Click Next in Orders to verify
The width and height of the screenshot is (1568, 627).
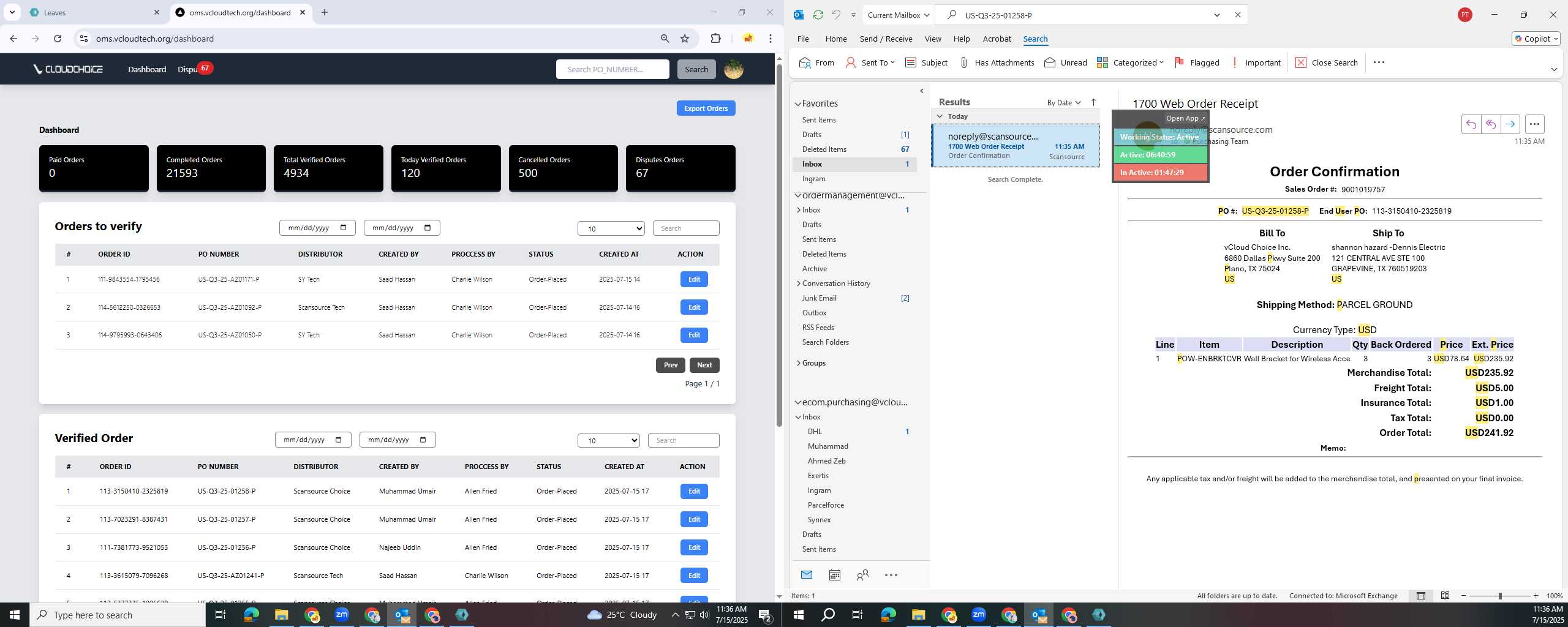click(704, 365)
